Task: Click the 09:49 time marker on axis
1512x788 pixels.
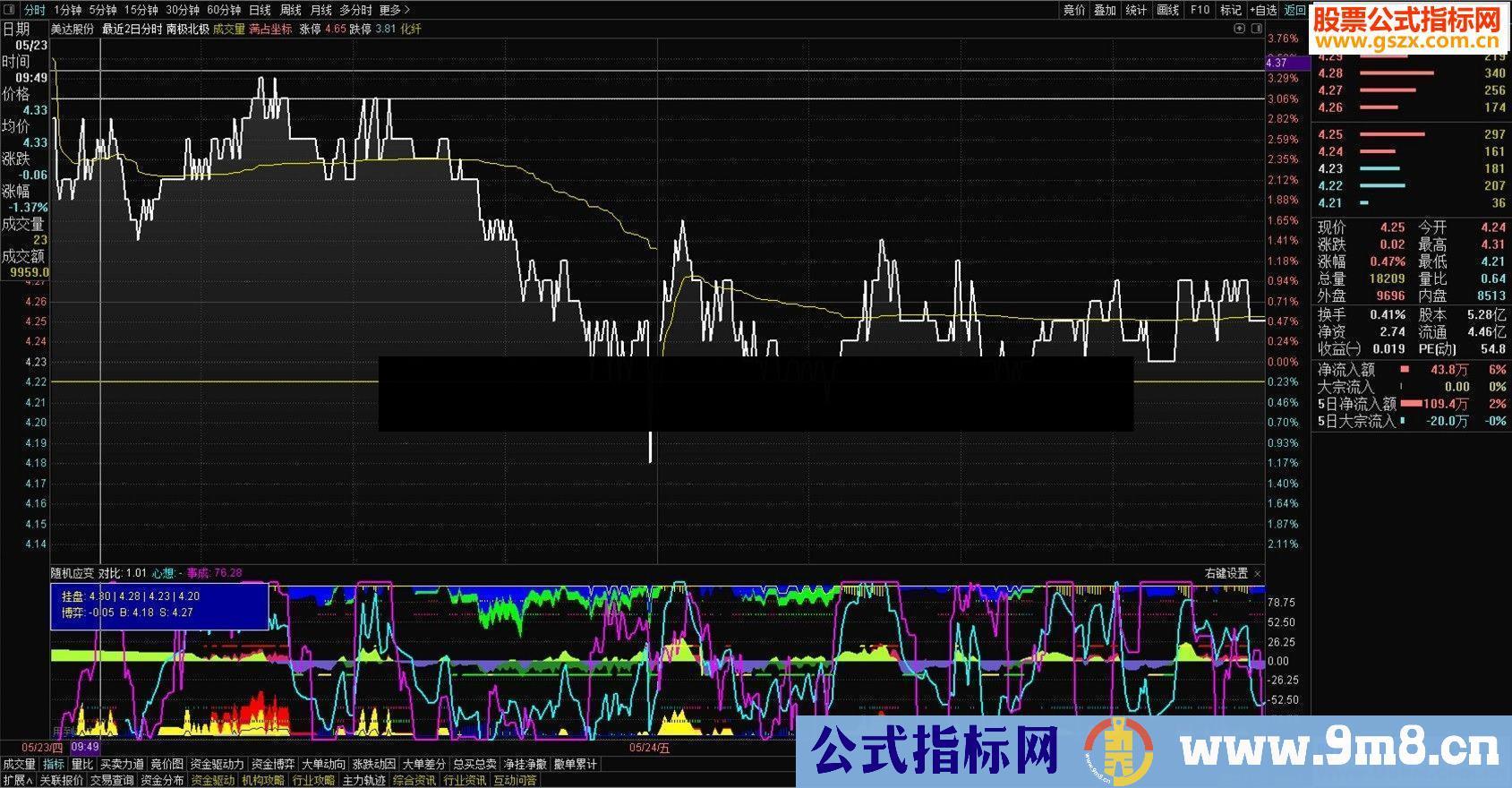Action: pyautogui.click(x=85, y=747)
